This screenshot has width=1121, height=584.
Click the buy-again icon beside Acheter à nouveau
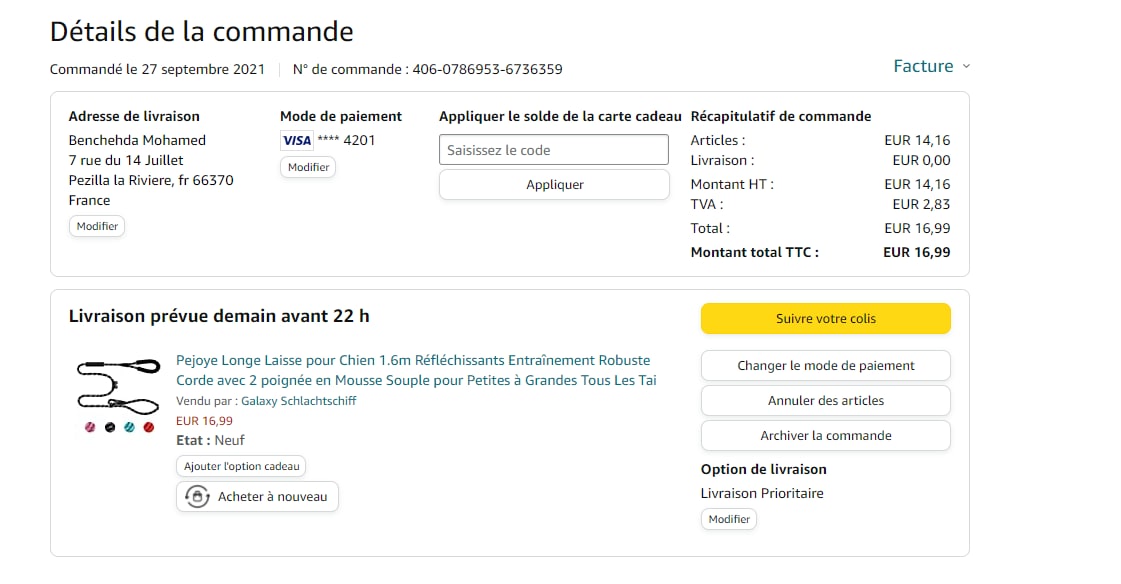pyautogui.click(x=197, y=497)
